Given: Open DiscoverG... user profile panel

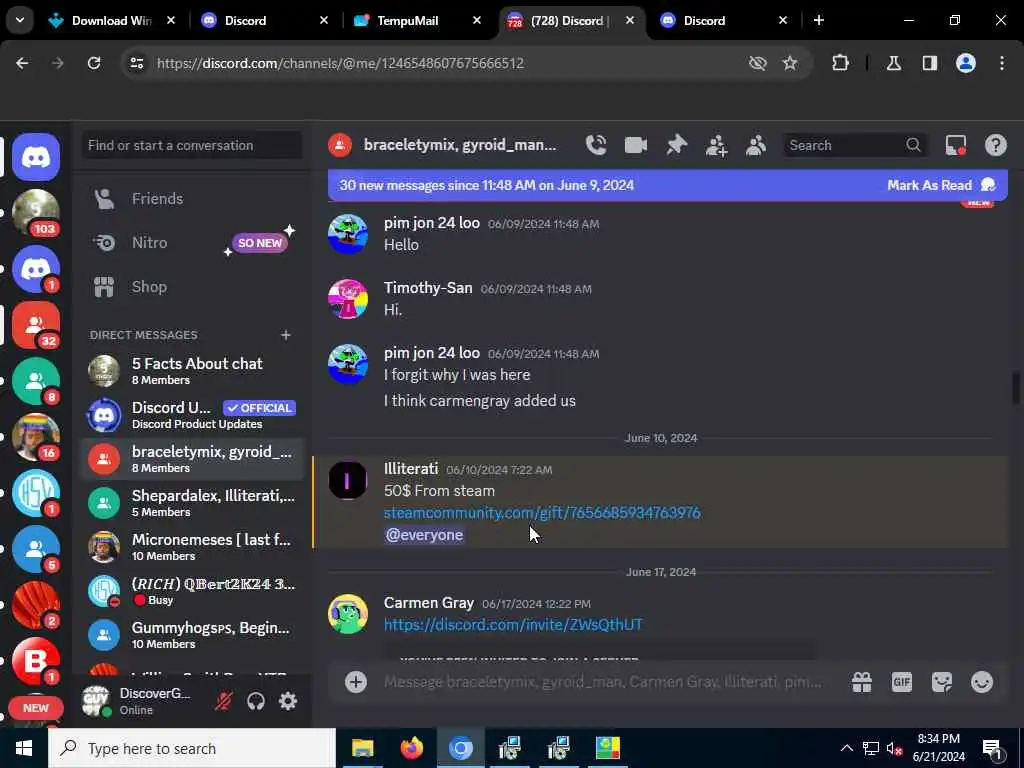Looking at the screenshot, I should click(x=138, y=701).
